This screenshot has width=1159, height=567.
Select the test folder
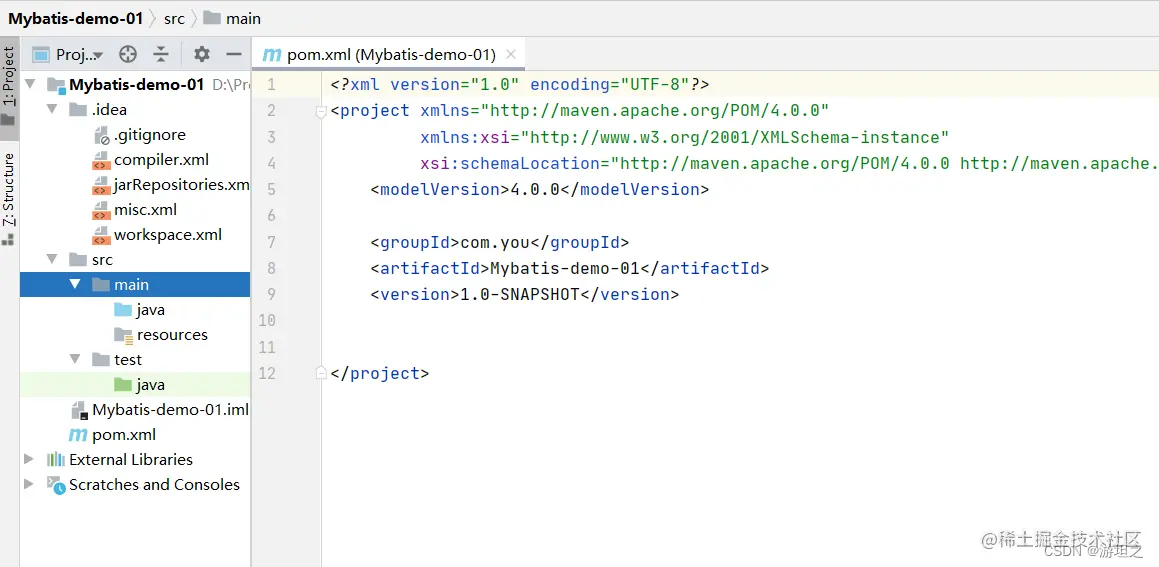[136, 359]
